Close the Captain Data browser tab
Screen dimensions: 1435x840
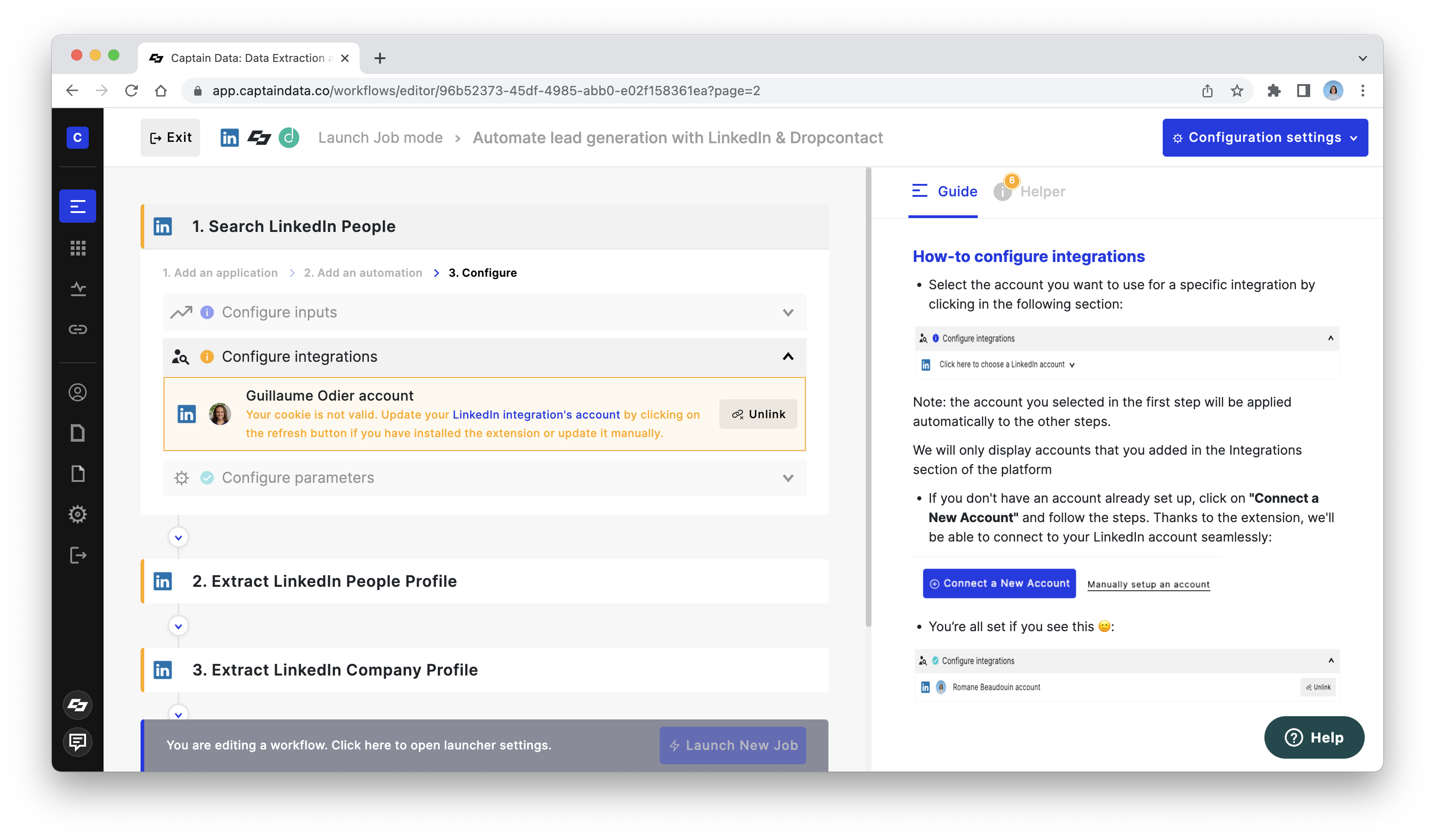344,58
